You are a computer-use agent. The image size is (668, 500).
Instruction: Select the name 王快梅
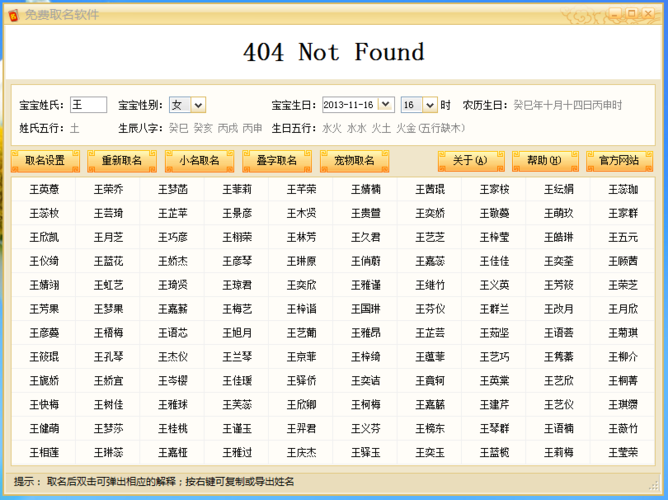point(44,404)
